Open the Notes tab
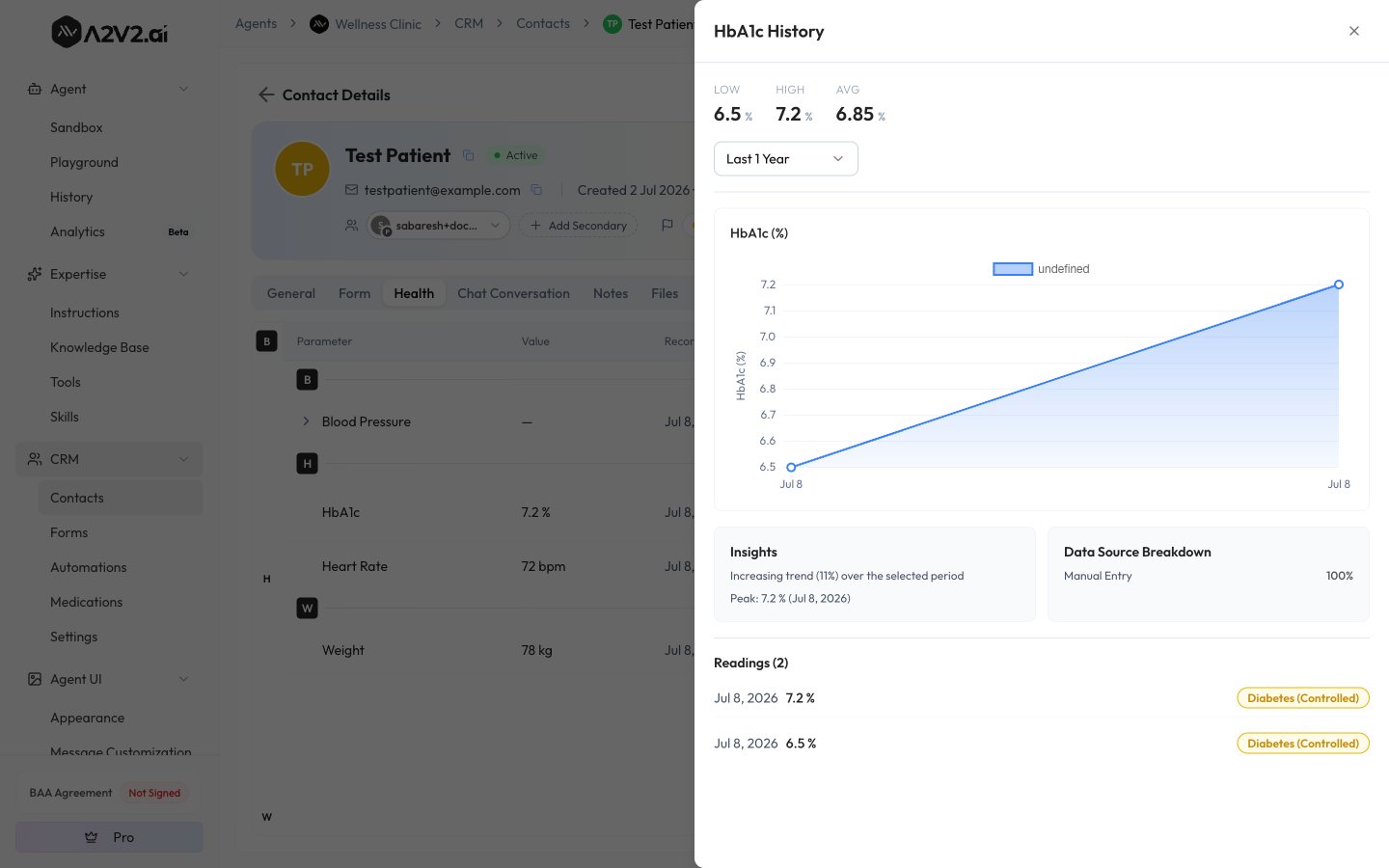The width and height of the screenshot is (1389, 868). pos(611,293)
